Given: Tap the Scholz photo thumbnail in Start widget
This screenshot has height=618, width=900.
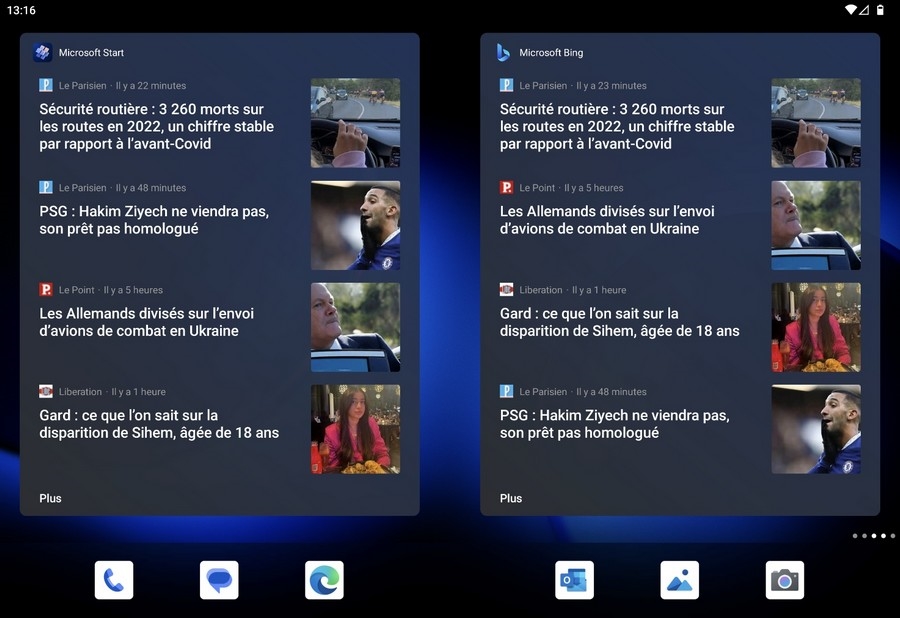Looking at the screenshot, I should coord(355,327).
